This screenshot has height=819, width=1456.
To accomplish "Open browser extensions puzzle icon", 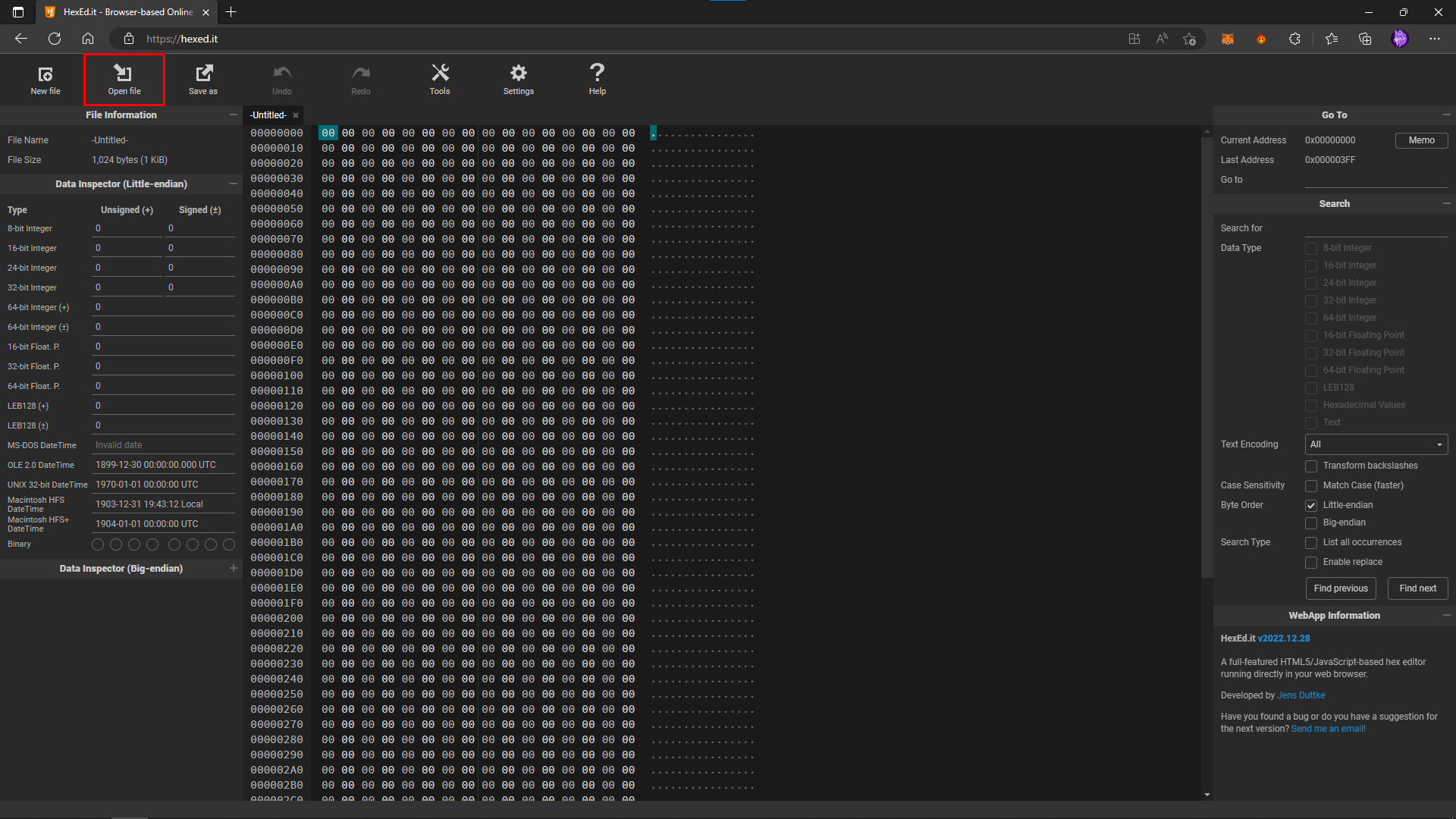I will coord(1294,39).
